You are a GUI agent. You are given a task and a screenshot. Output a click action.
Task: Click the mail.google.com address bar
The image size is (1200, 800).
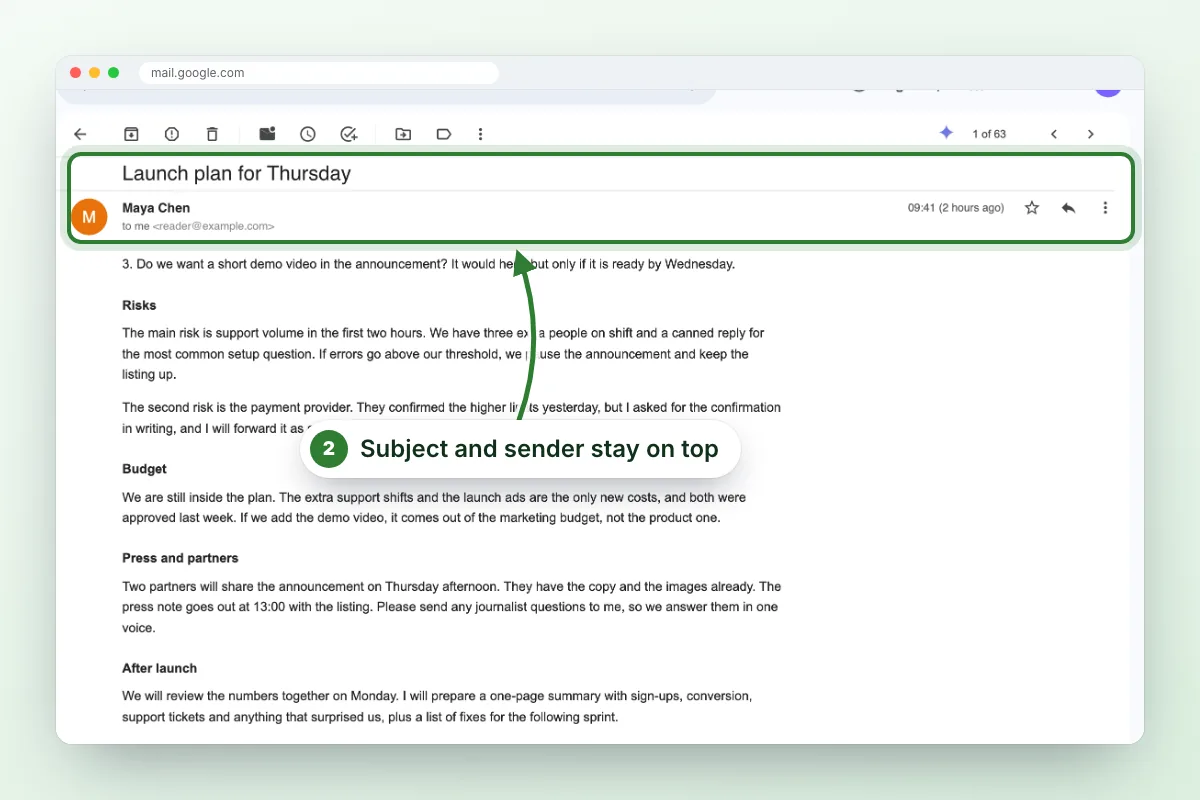click(x=319, y=73)
